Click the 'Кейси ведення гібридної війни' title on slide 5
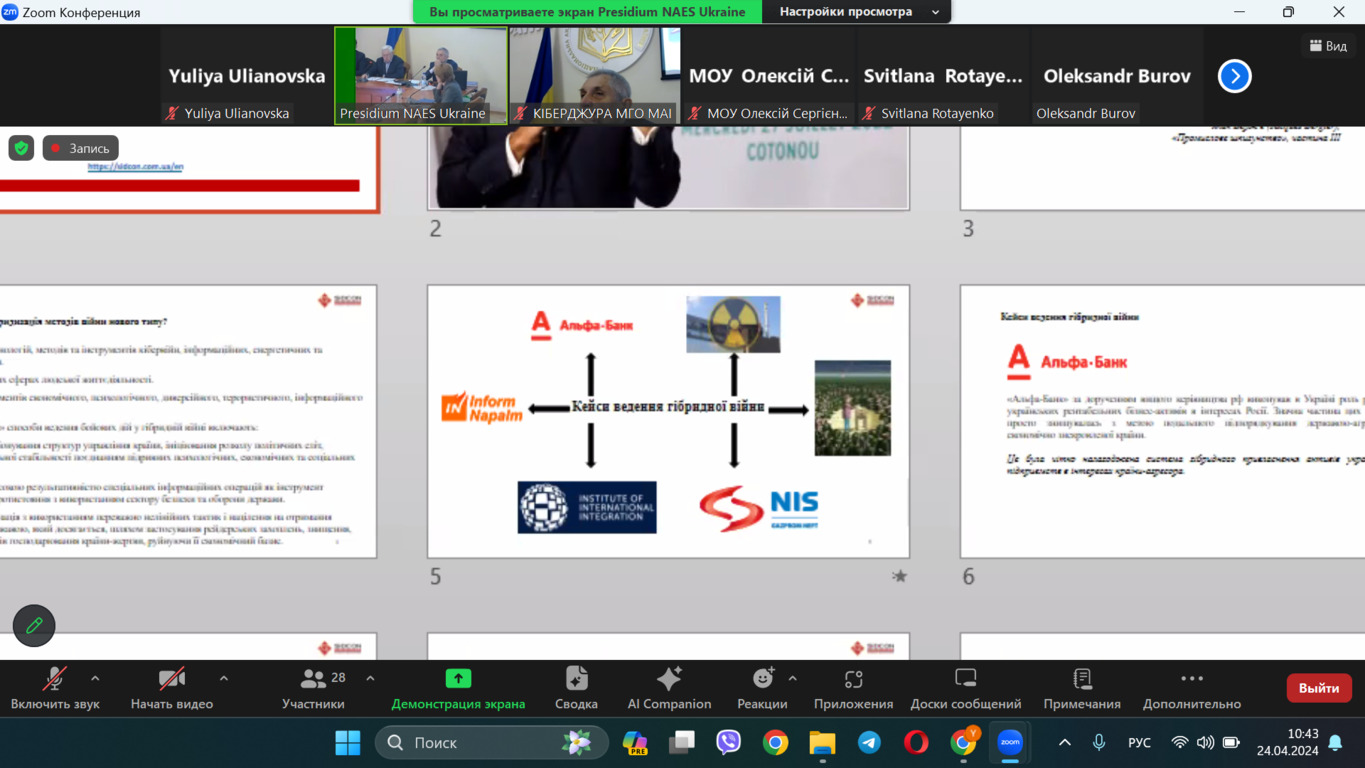This screenshot has height=768, width=1365. tap(668, 407)
